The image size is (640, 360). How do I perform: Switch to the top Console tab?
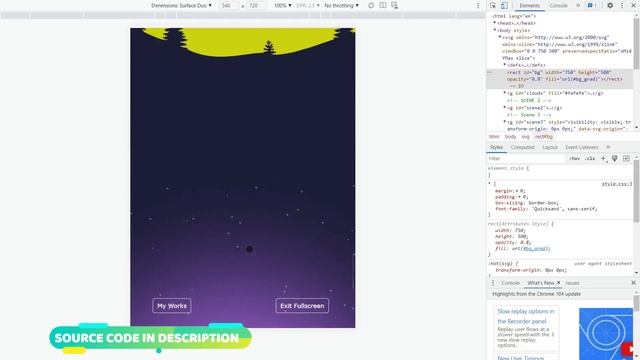[x=558, y=6]
